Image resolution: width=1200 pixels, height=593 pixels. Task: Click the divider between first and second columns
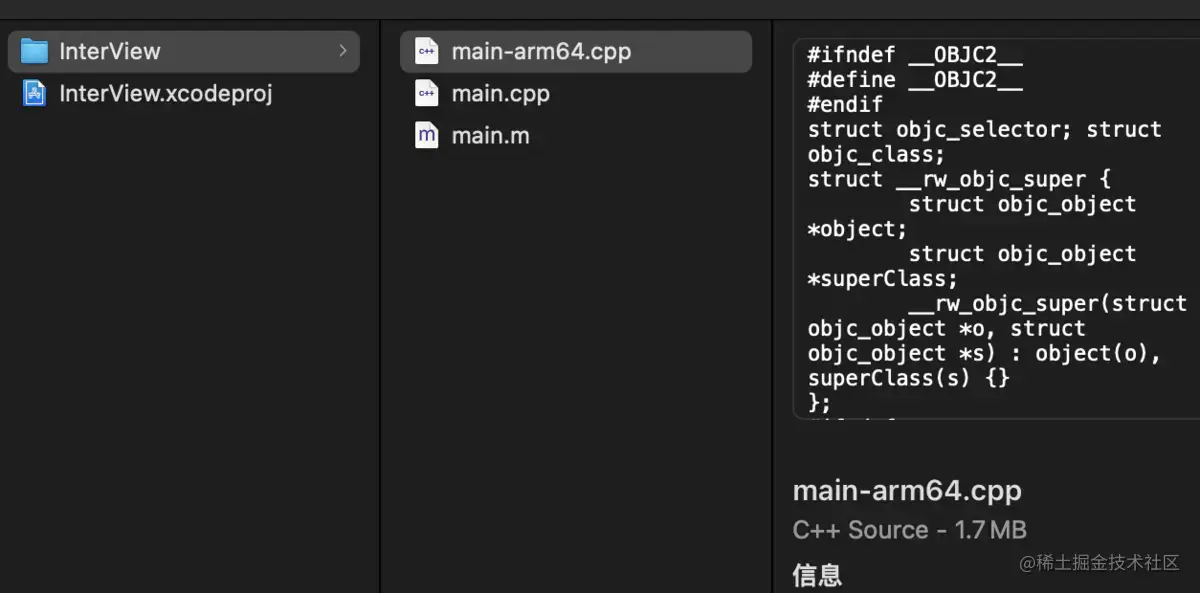click(x=381, y=300)
